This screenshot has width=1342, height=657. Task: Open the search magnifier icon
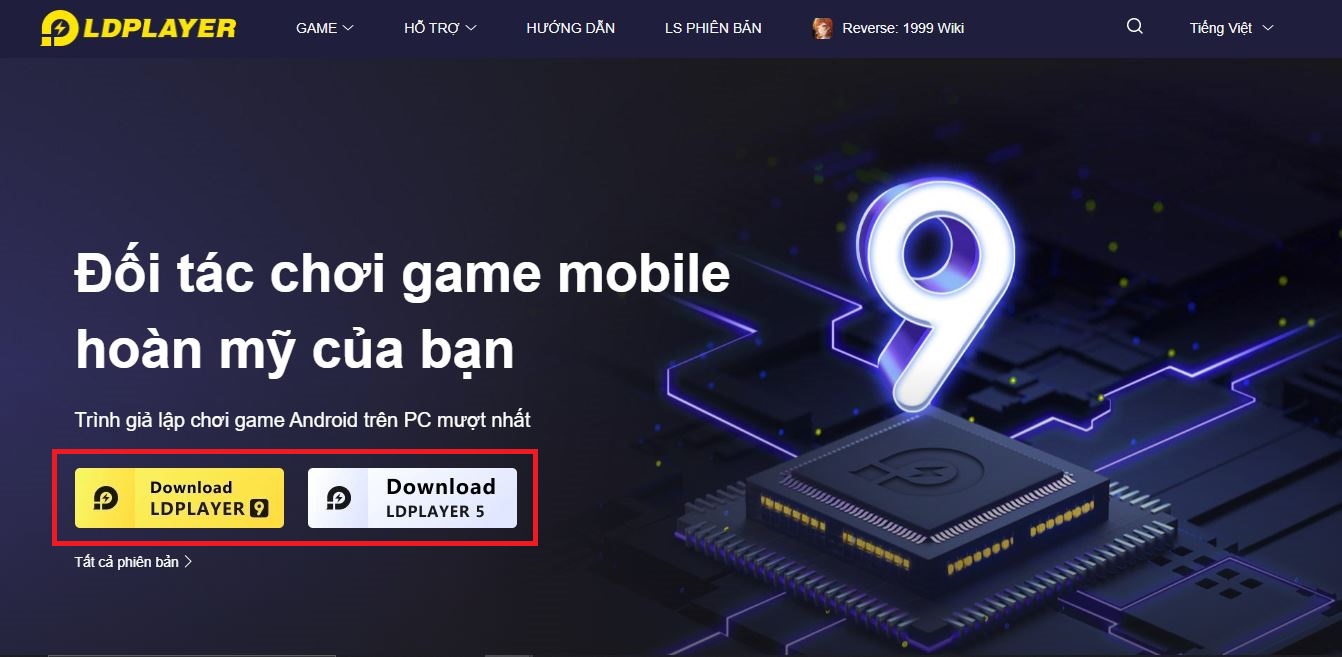coord(1134,27)
